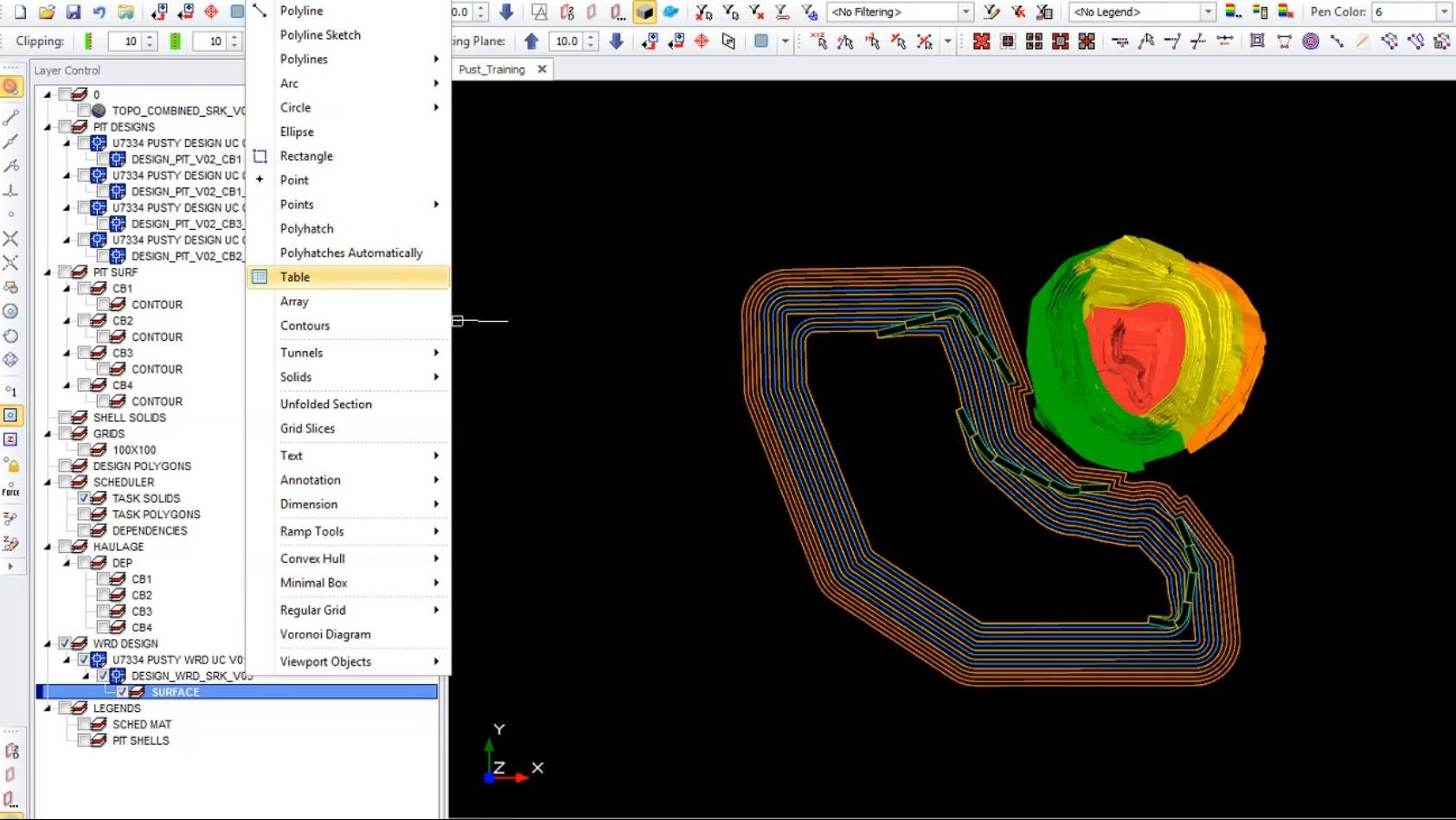Click the Open folder icon
The image size is (1456, 820).
pos(47,12)
